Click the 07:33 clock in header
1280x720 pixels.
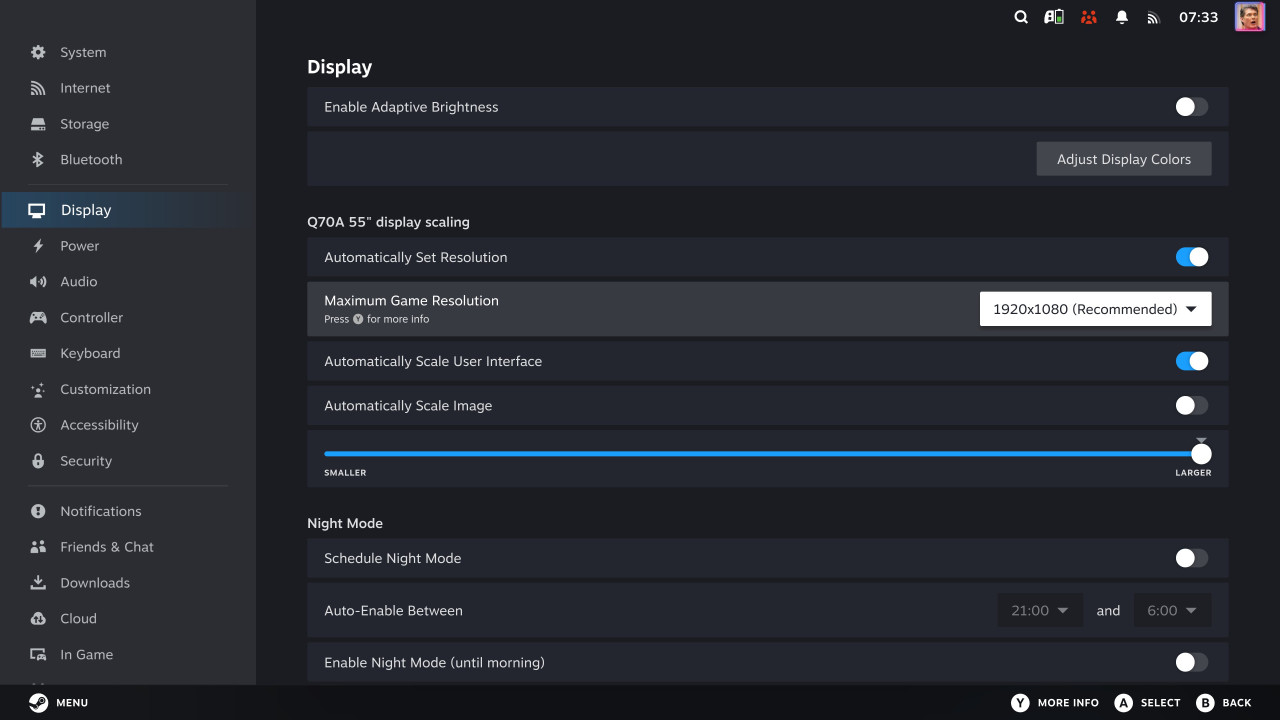(x=1198, y=17)
